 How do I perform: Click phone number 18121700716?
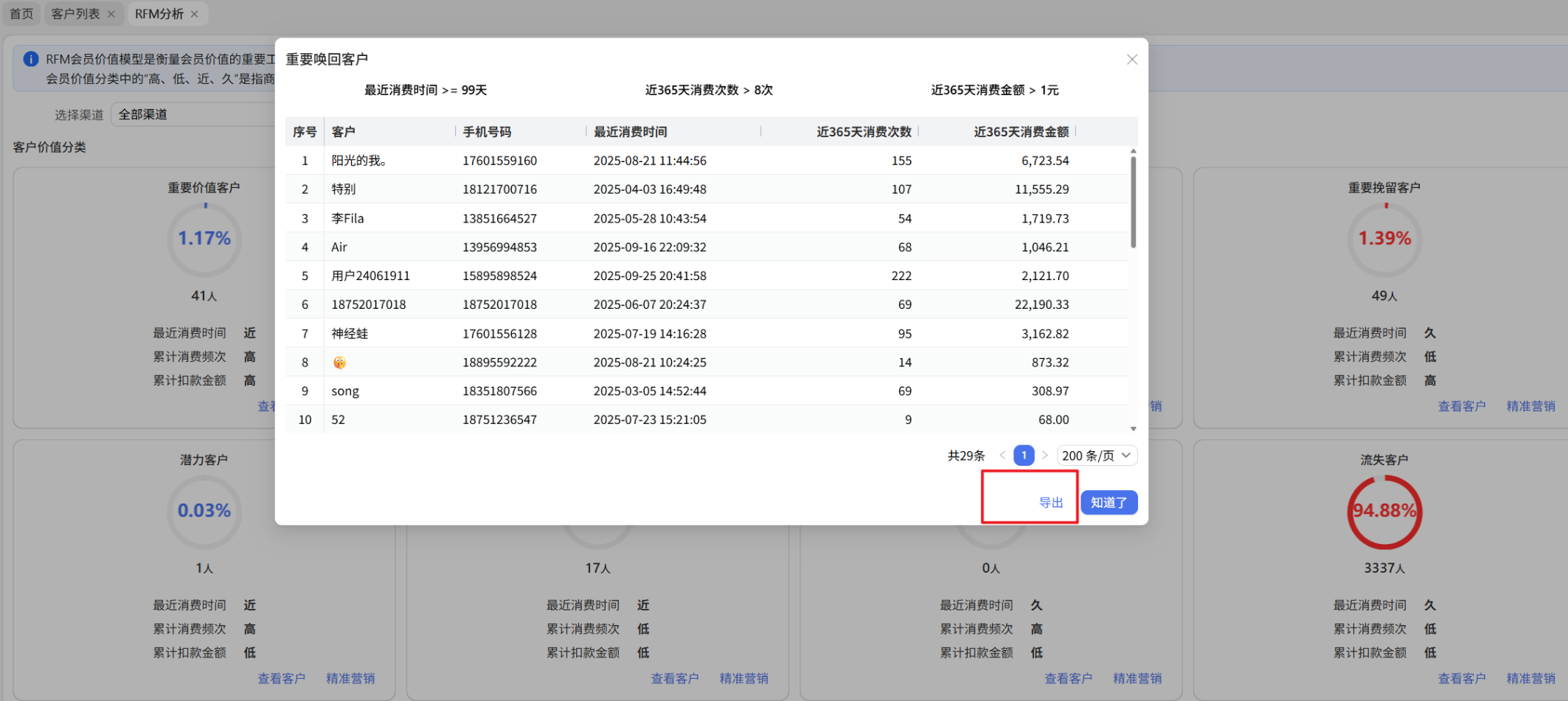500,189
